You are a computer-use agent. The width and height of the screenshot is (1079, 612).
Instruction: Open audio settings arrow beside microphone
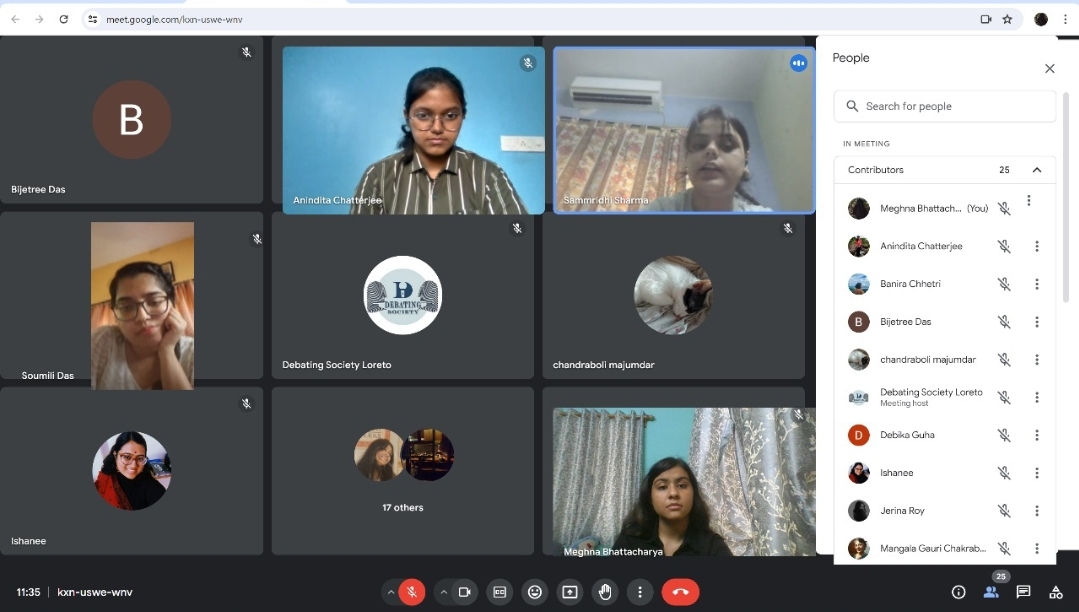pos(390,592)
